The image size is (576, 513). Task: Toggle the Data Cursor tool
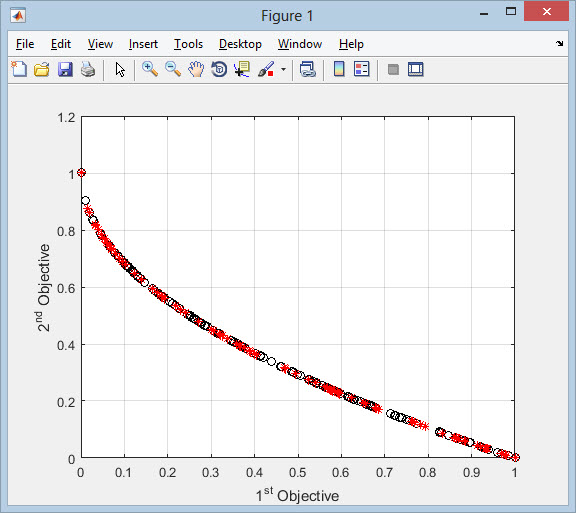pos(242,69)
